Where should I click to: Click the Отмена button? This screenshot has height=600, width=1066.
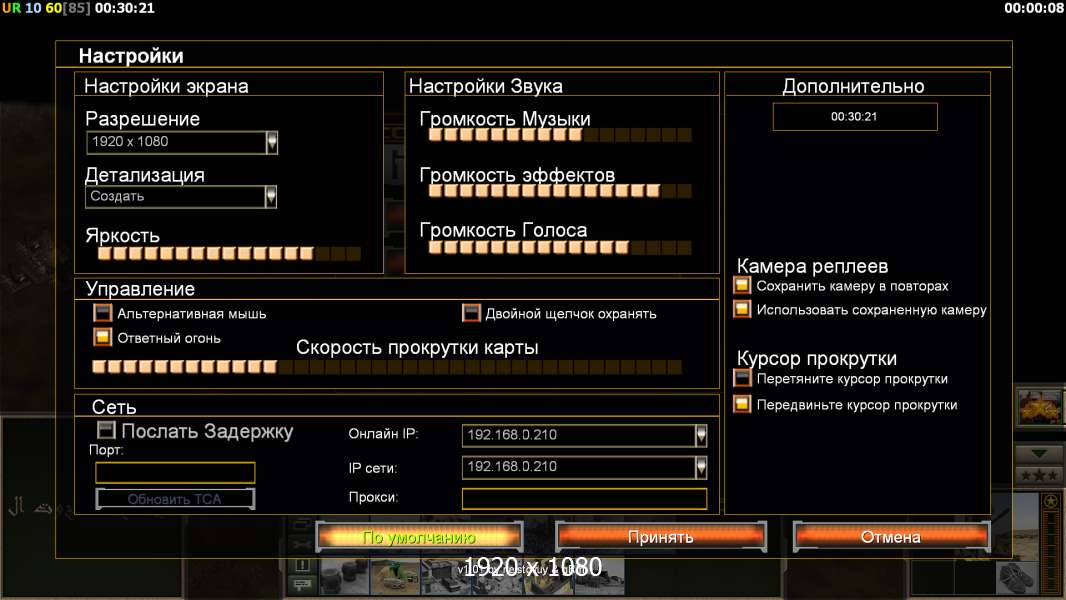tap(890, 537)
